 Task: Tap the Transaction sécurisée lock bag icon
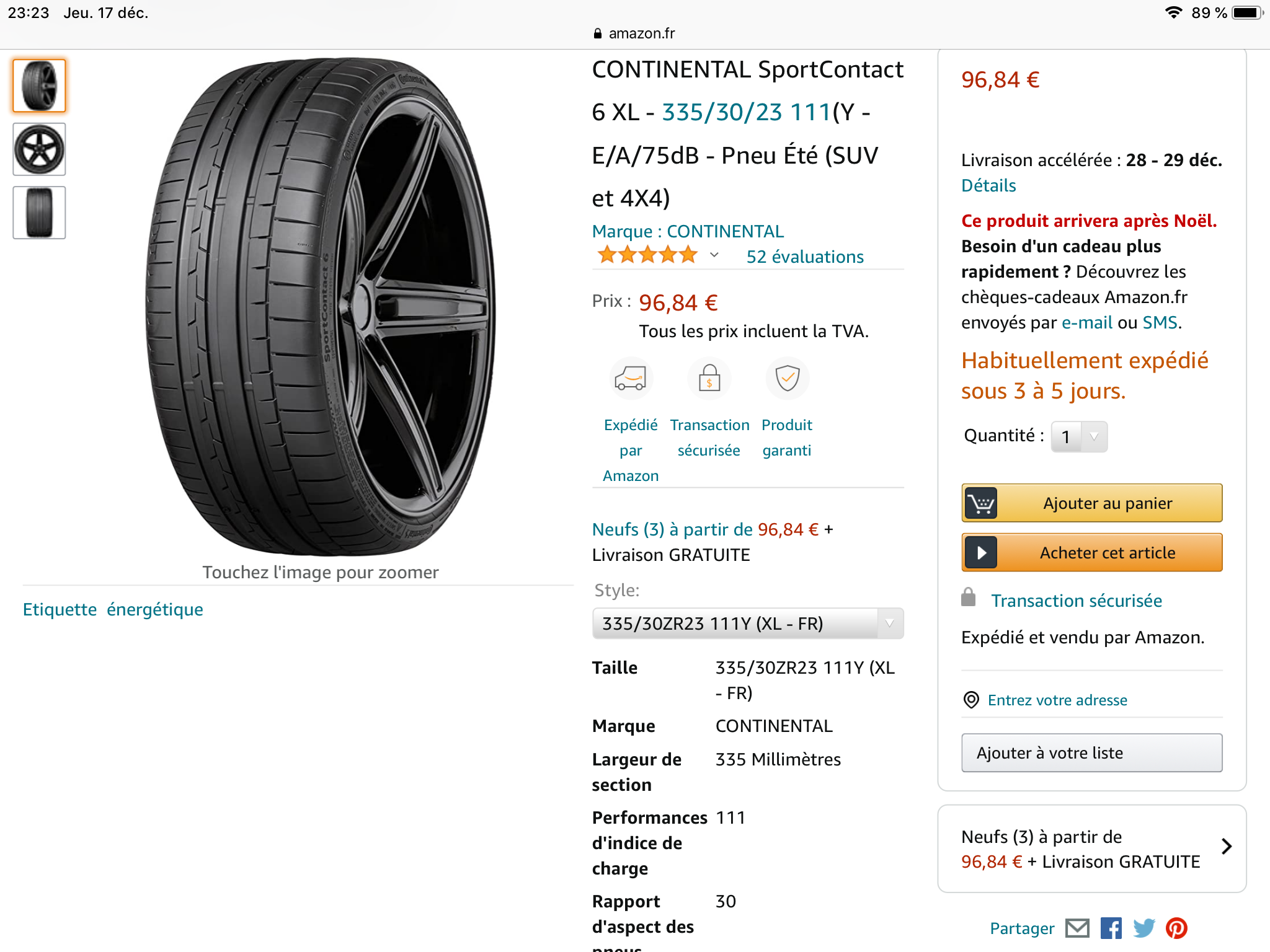pyautogui.click(x=709, y=378)
